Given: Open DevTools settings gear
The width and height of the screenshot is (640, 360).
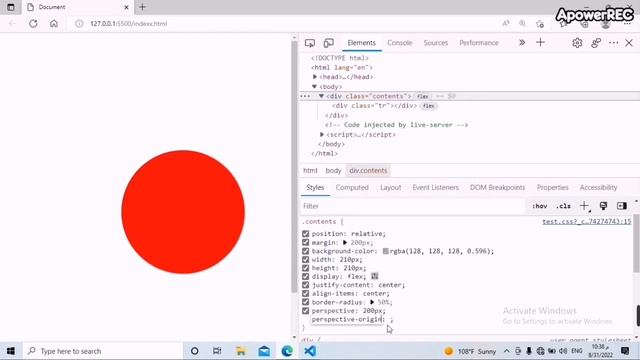Looking at the screenshot, I should [577, 43].
